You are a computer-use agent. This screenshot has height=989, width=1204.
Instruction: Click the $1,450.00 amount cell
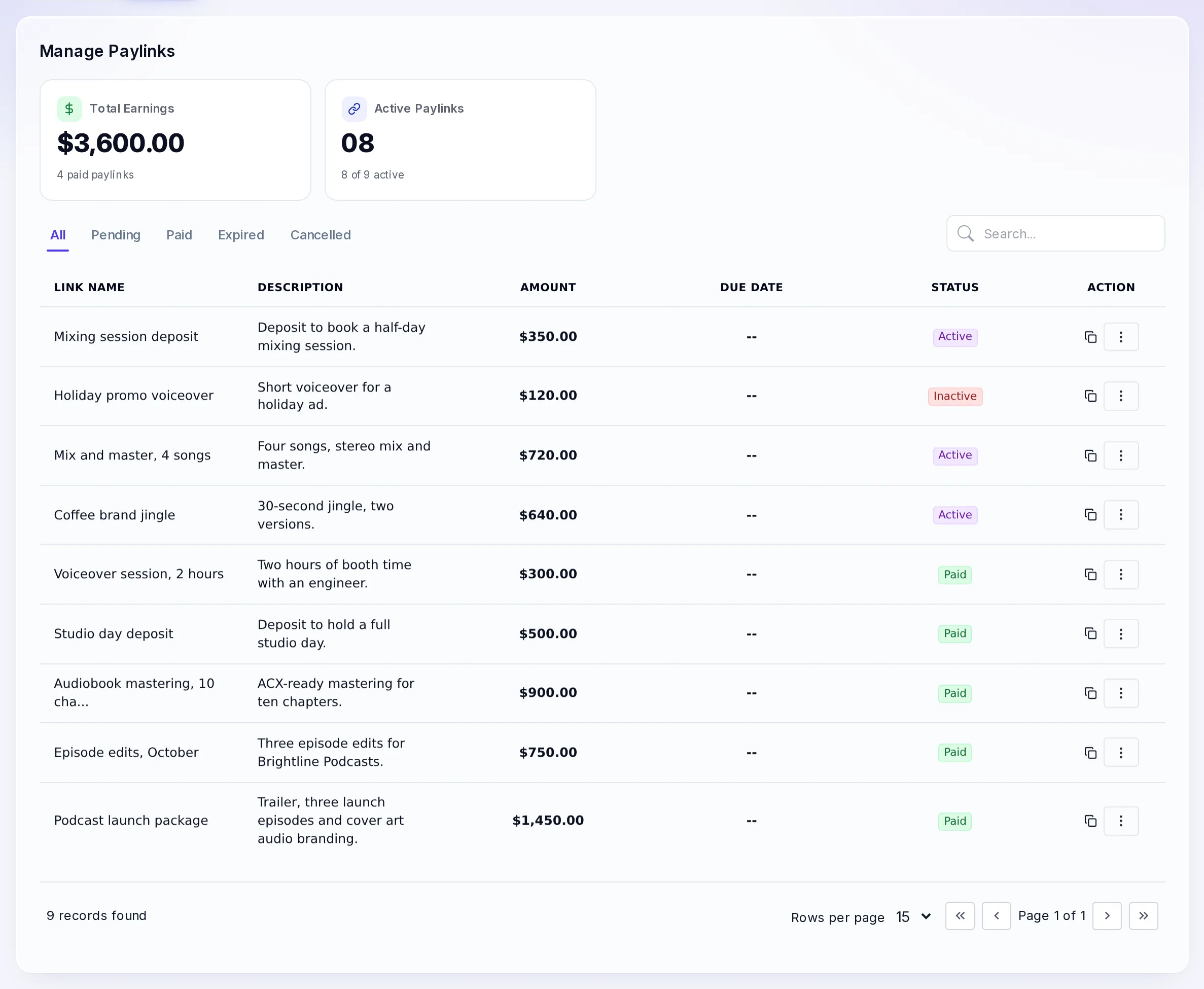click(548, 821)
